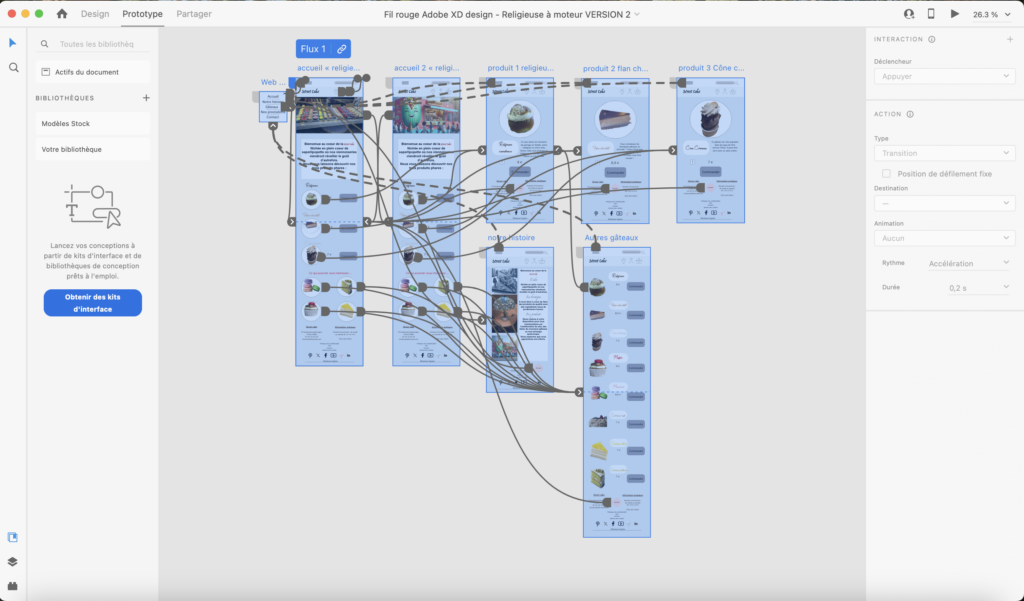The image size is (1024, 601).
Task: Click the Flux 1 link icon
Action: 341,49
